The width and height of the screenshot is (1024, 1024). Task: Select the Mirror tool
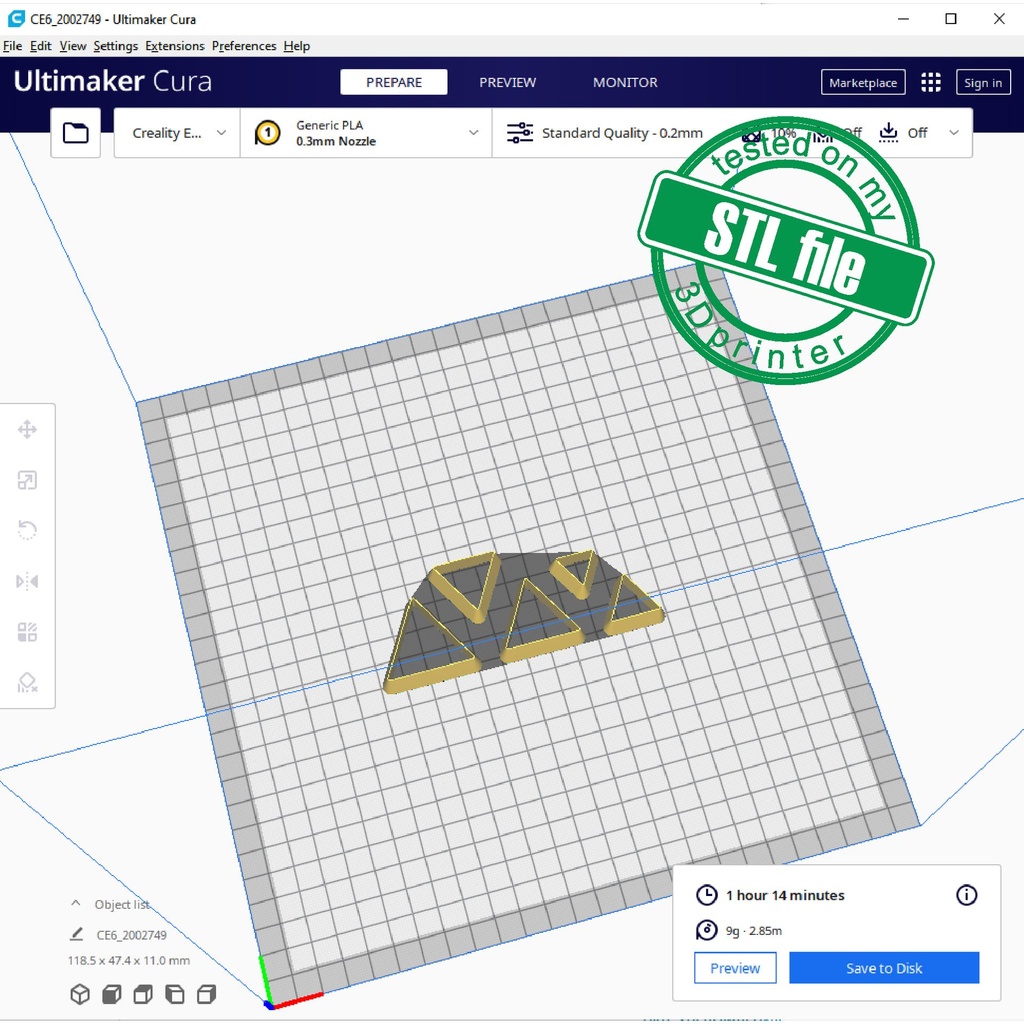(27, 581)
